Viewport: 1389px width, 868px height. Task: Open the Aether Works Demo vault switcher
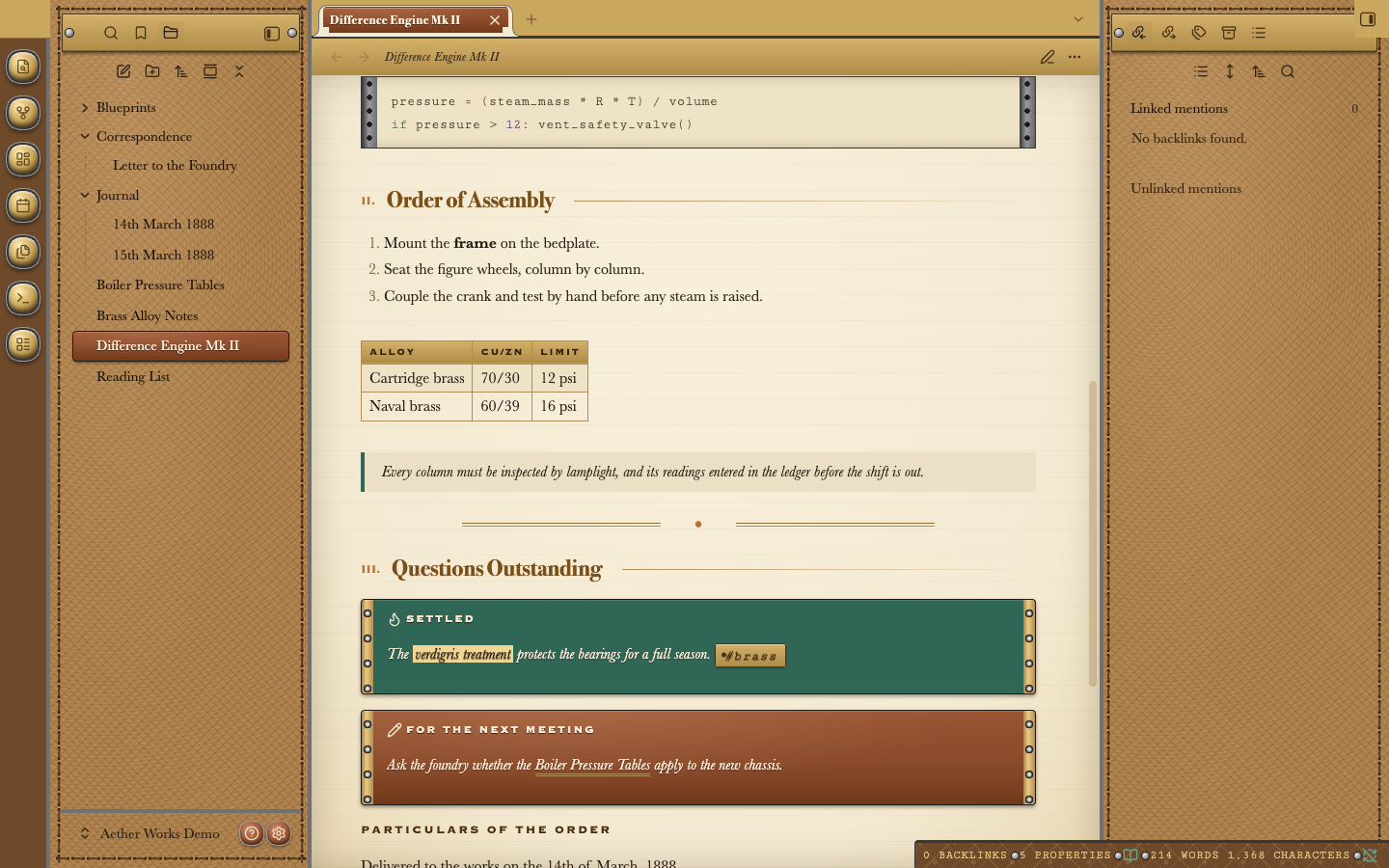pos(150,833)
